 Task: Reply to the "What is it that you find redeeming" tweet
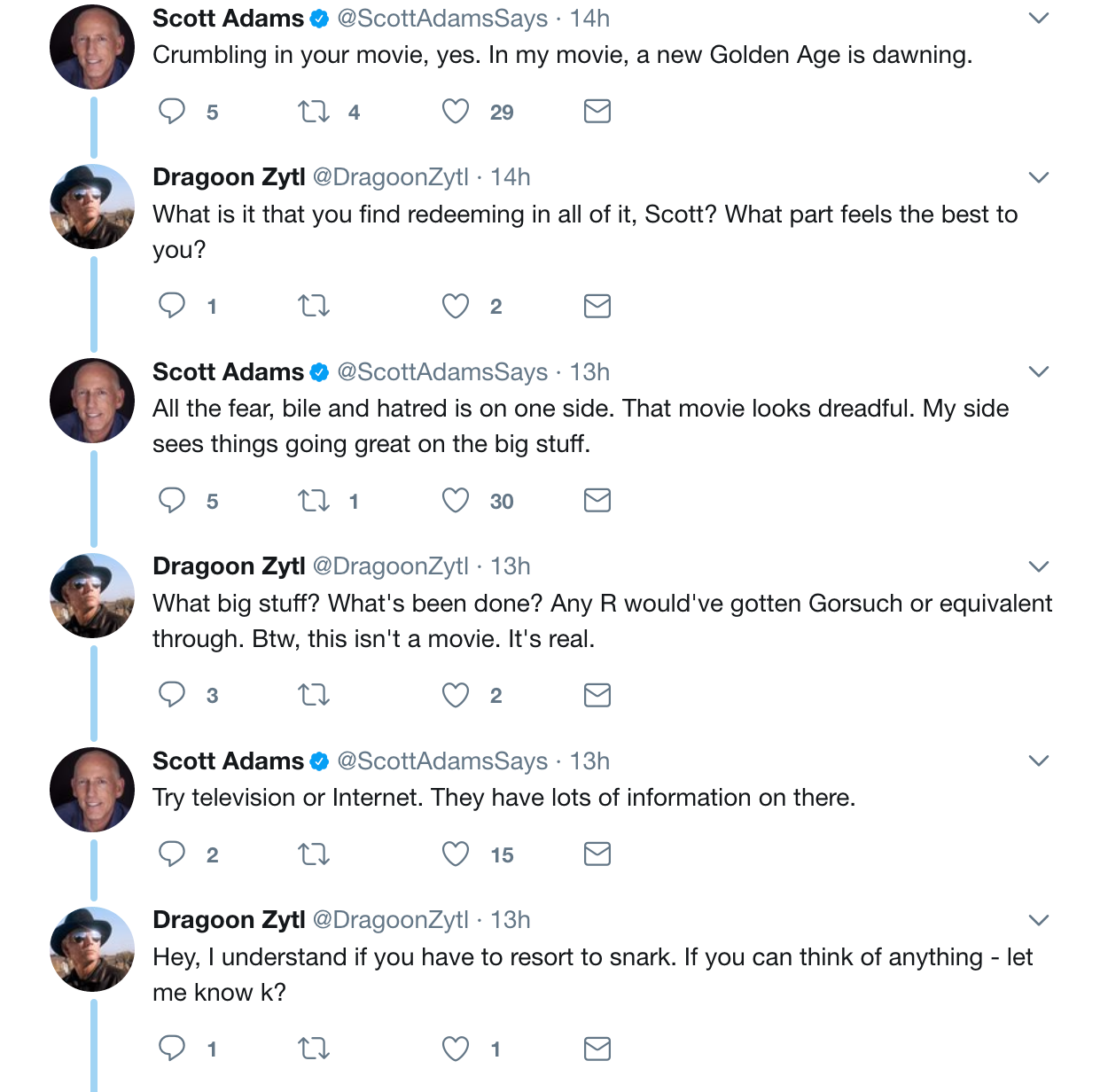click(x=172, y=306)
